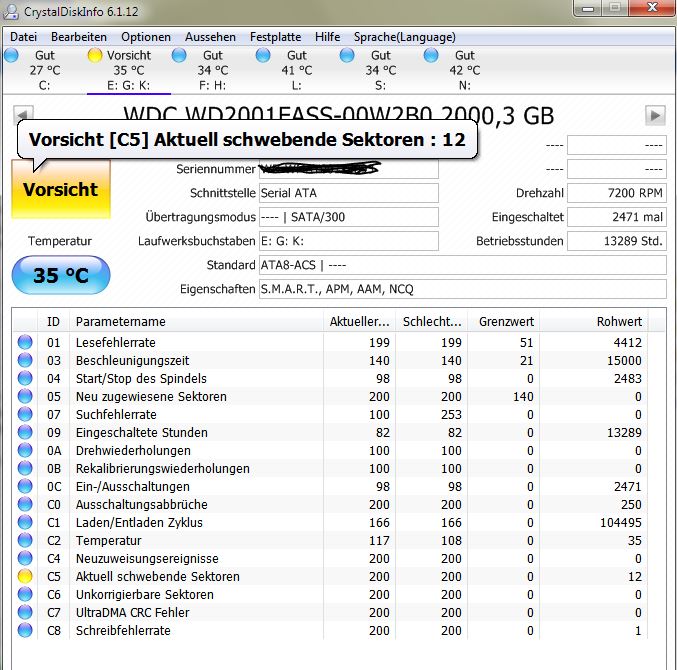Click the Drehzahl field 7200 RPM
The width and height of the screenshot is (677, 670).
[x=617, y=193]
